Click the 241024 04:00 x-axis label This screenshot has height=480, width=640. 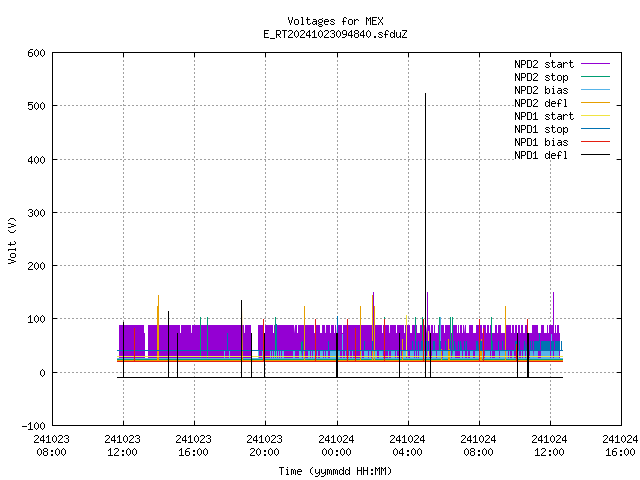407,446
